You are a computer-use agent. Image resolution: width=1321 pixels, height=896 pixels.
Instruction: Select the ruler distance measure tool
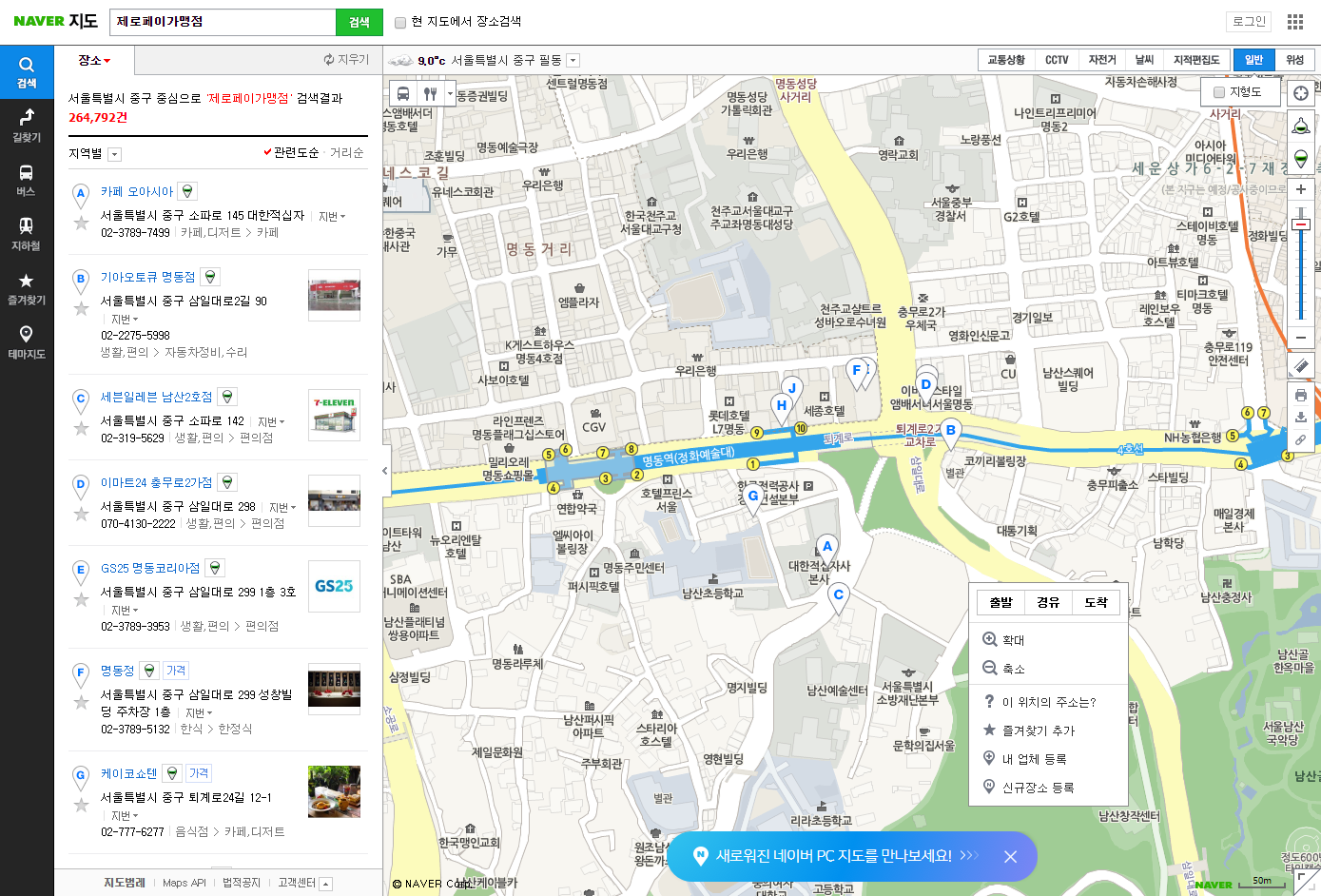click(x=1300, y=366)
